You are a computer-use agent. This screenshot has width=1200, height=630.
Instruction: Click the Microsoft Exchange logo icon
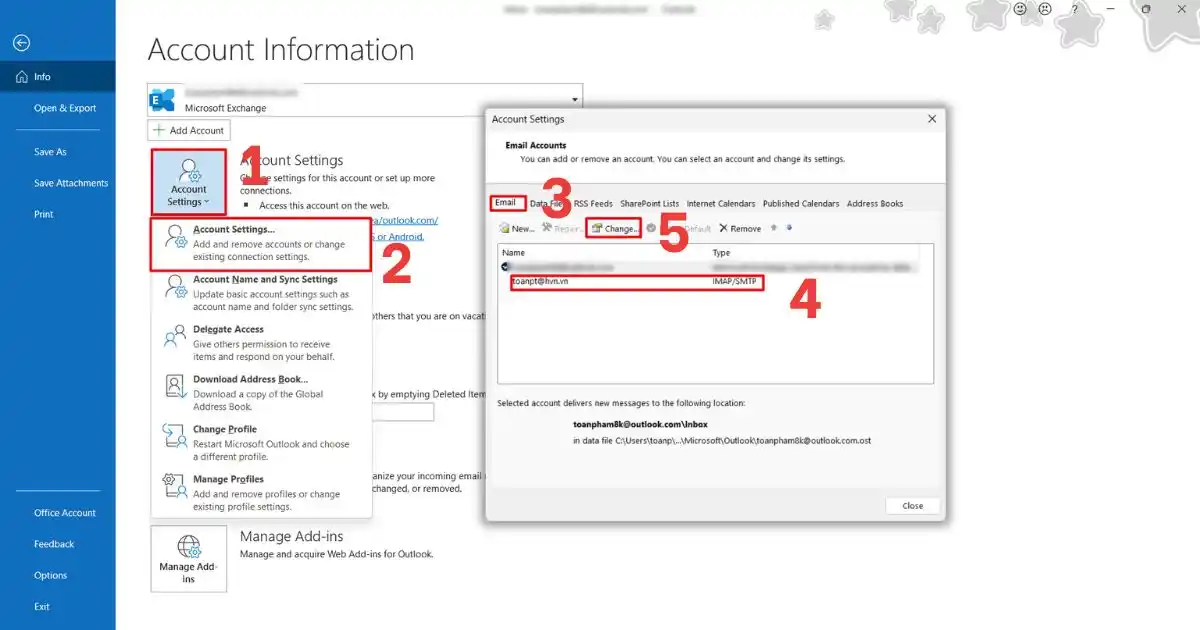[x=162, y=100]
